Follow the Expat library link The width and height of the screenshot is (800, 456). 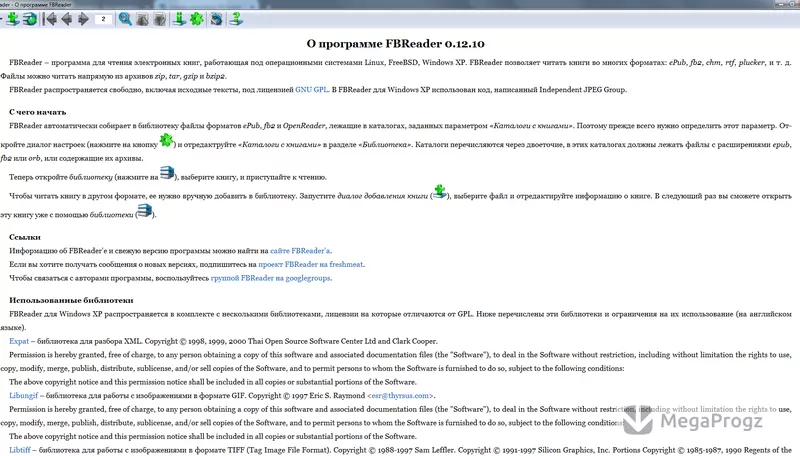tap(19, 341)
